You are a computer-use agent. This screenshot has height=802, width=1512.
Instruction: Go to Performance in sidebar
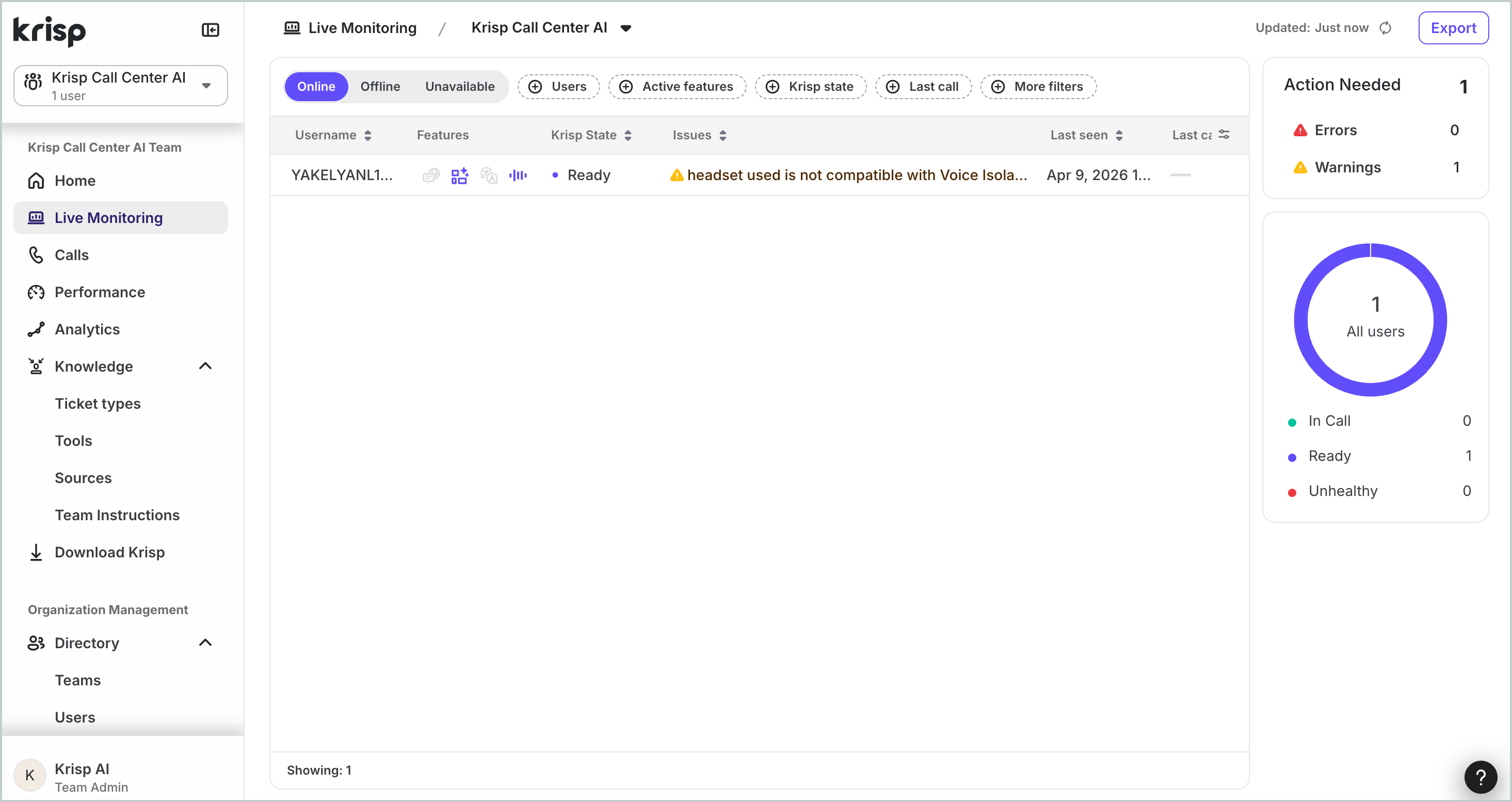click(x=99, y=292)
